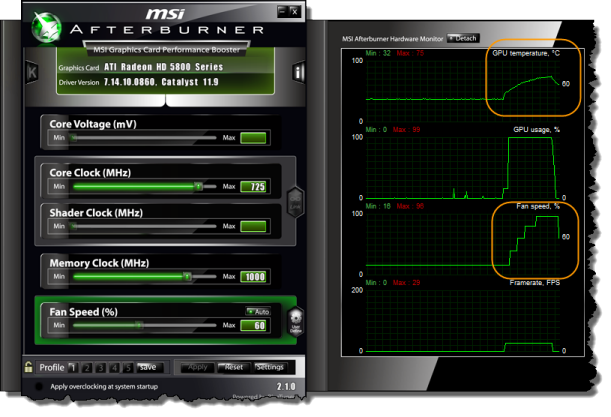The width and height of the screenshot is (611, 417).
Task: Click the Shader Clock value field
Action: pos(253,226)
